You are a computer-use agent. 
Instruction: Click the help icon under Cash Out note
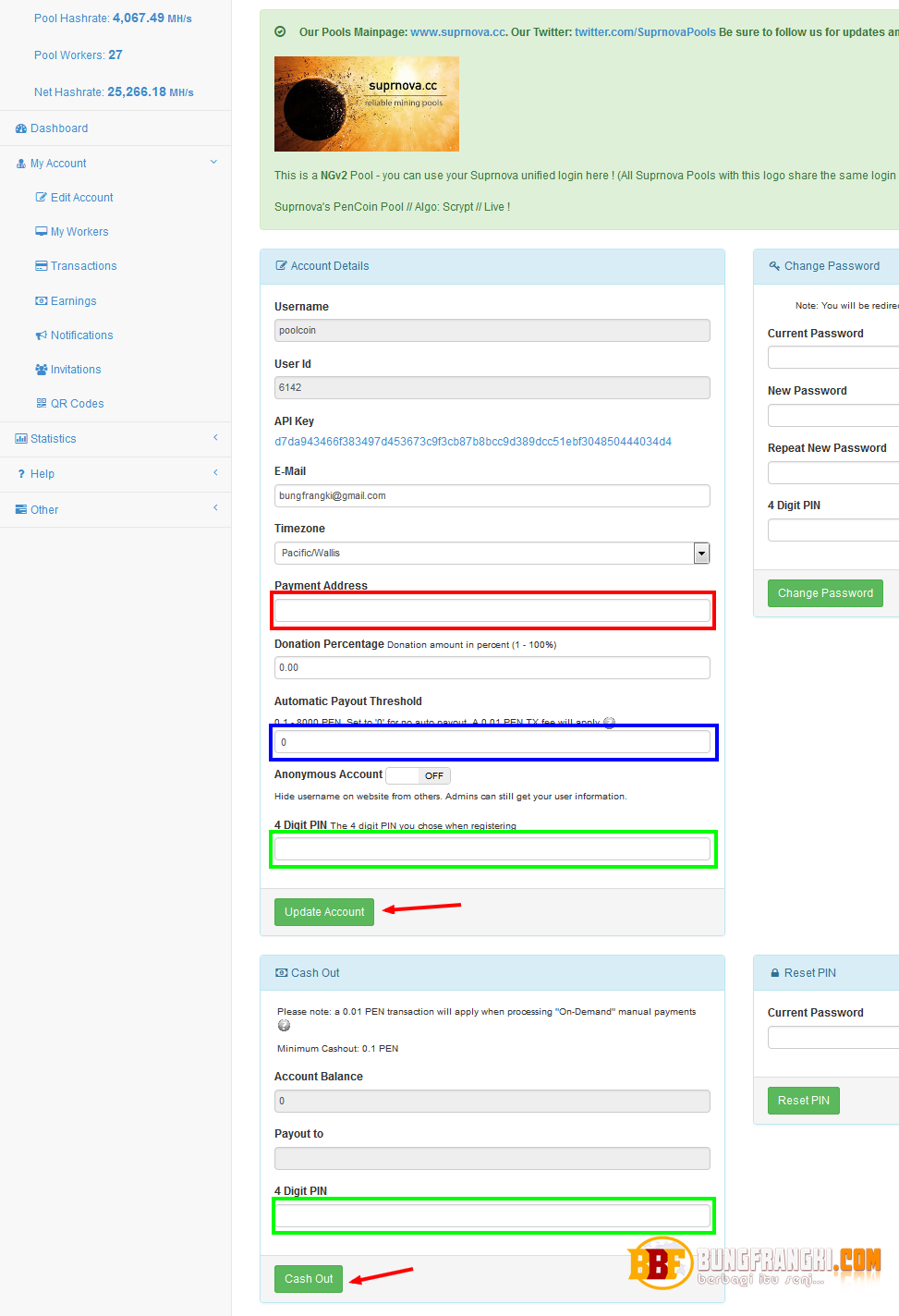284,1026
